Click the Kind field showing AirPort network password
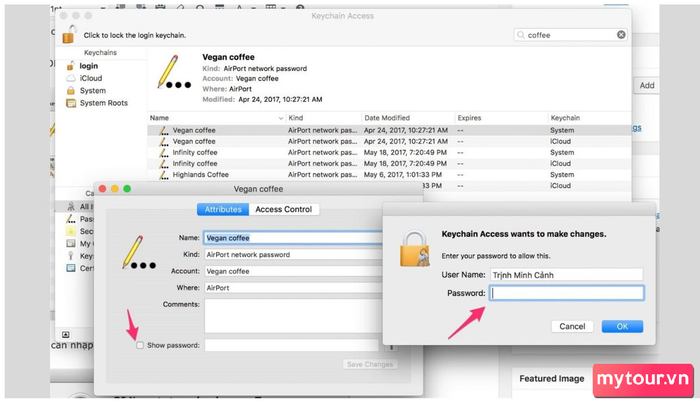The image size is (700, 405). pos(293,255)
